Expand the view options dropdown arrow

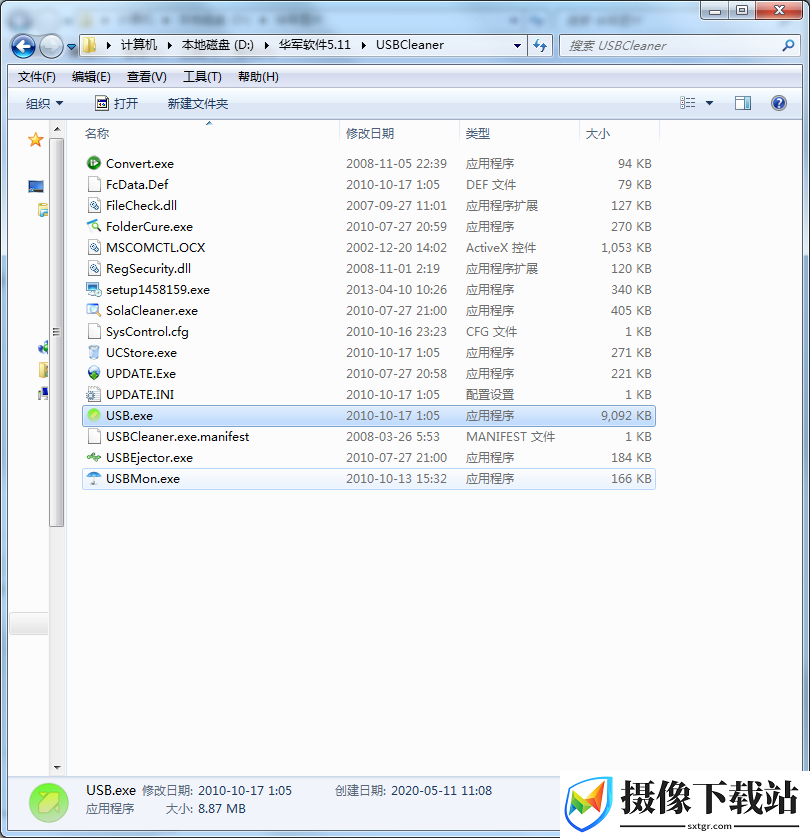(710, 103)
